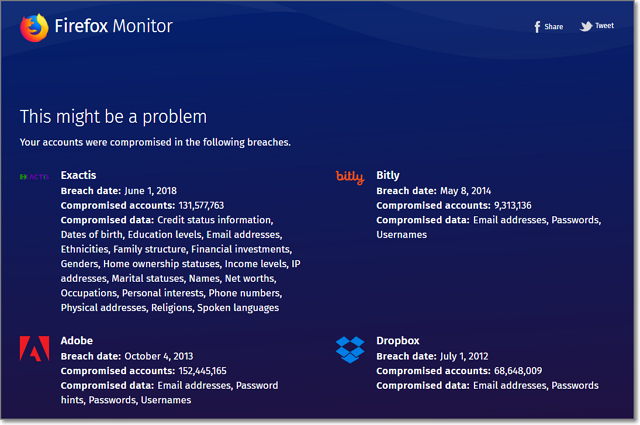
Task: Click the Tweet link text
Action: pos(605,26)
